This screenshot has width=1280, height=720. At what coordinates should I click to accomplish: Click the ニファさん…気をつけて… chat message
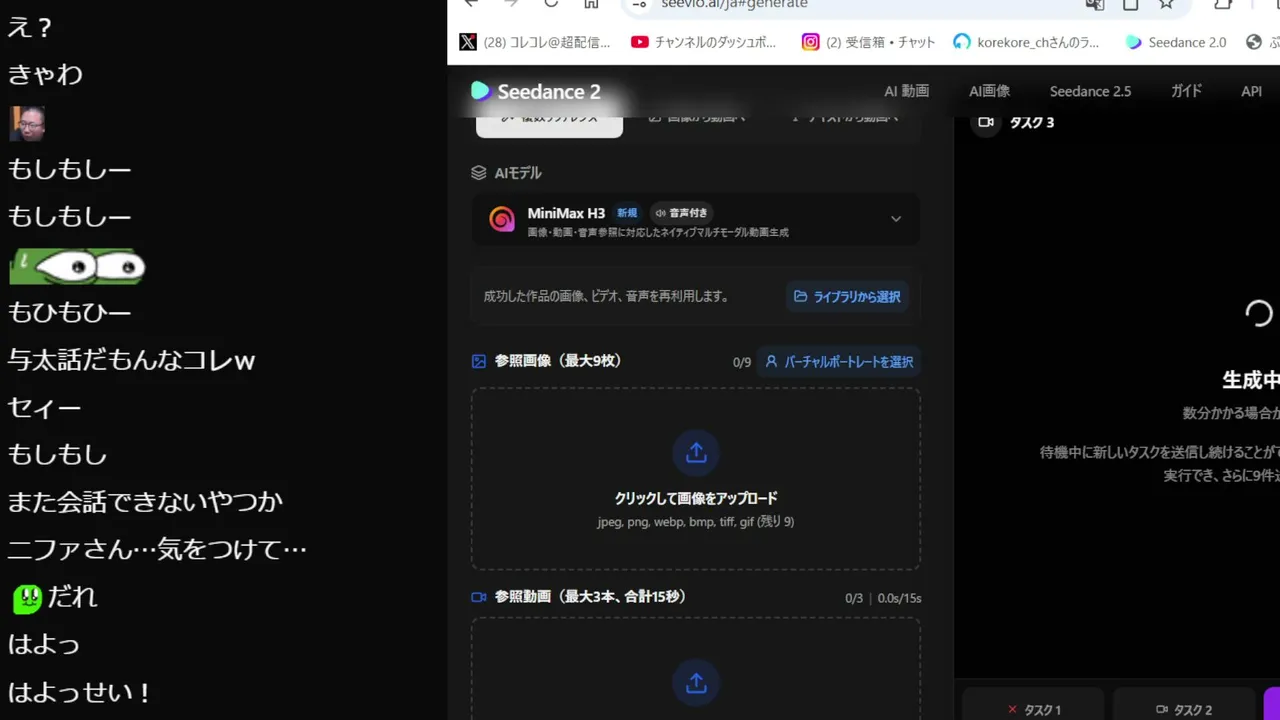pyautogui.click(x=157, y=549)
